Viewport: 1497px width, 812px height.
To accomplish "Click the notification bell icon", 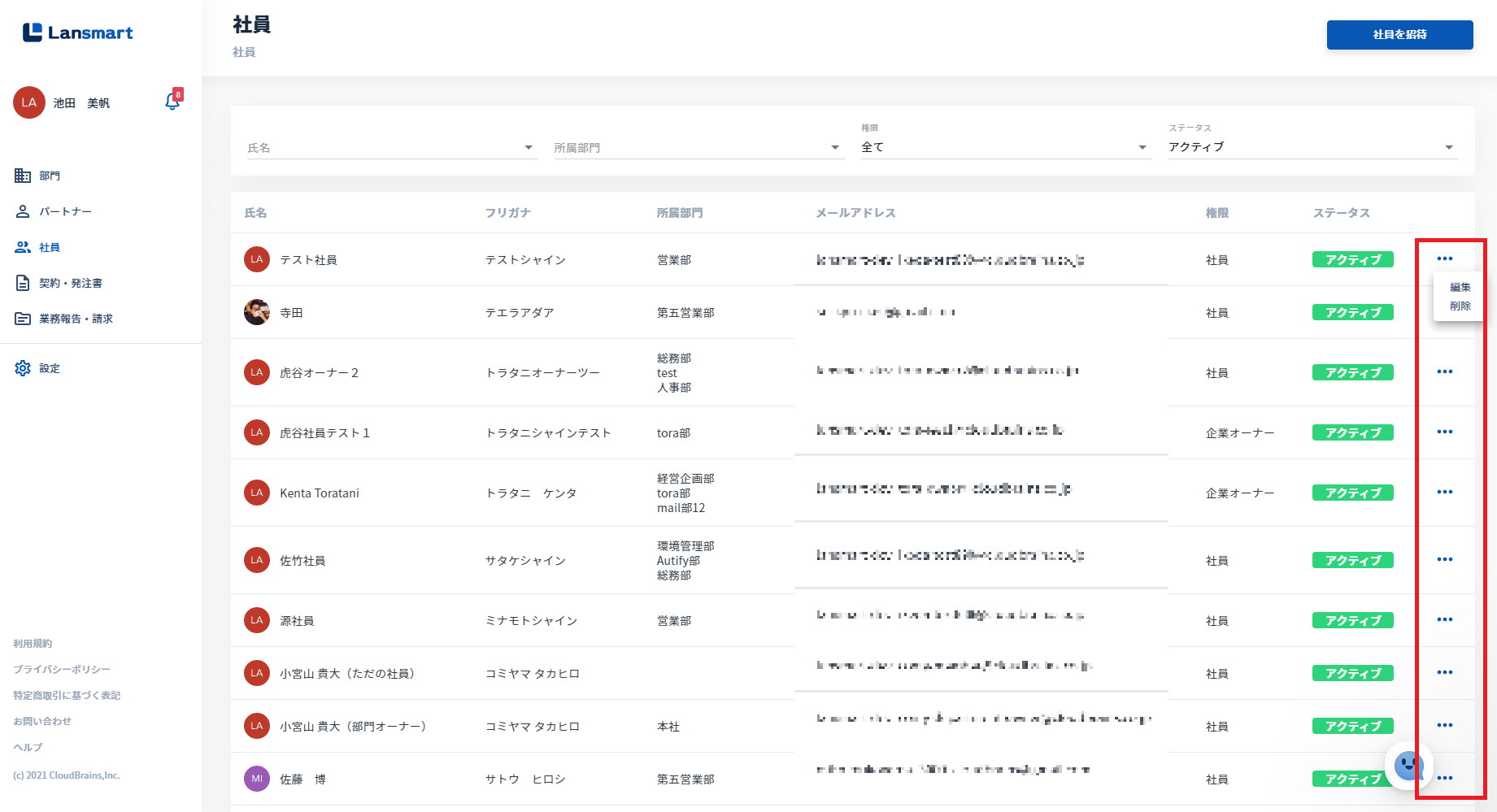I will (x=172, y=102).
